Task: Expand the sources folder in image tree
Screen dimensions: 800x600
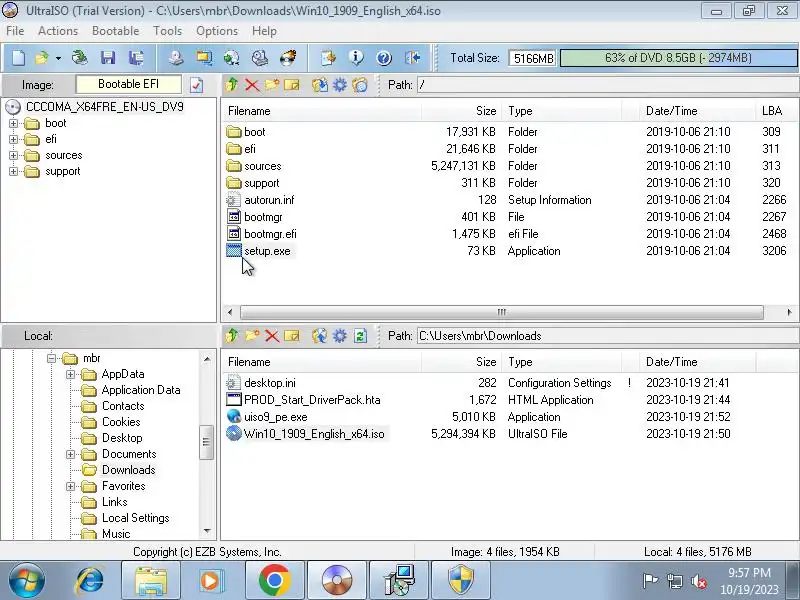Action: coord(14,156)
